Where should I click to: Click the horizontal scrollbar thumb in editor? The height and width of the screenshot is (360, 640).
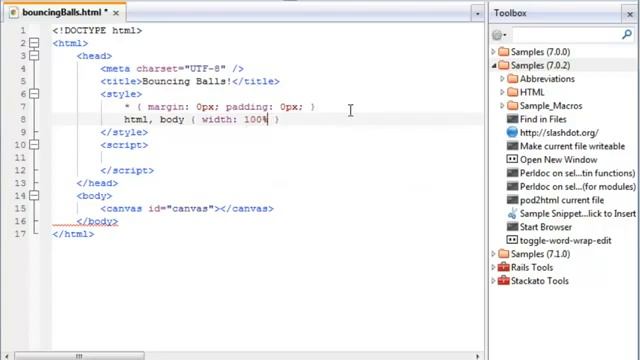point(80,356)
